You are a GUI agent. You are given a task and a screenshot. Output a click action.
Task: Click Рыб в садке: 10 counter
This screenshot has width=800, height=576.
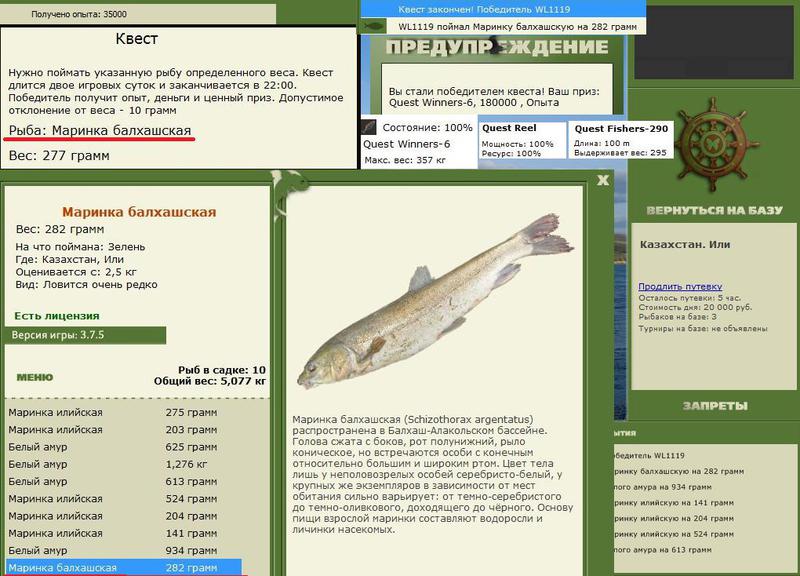coord(222,370)
